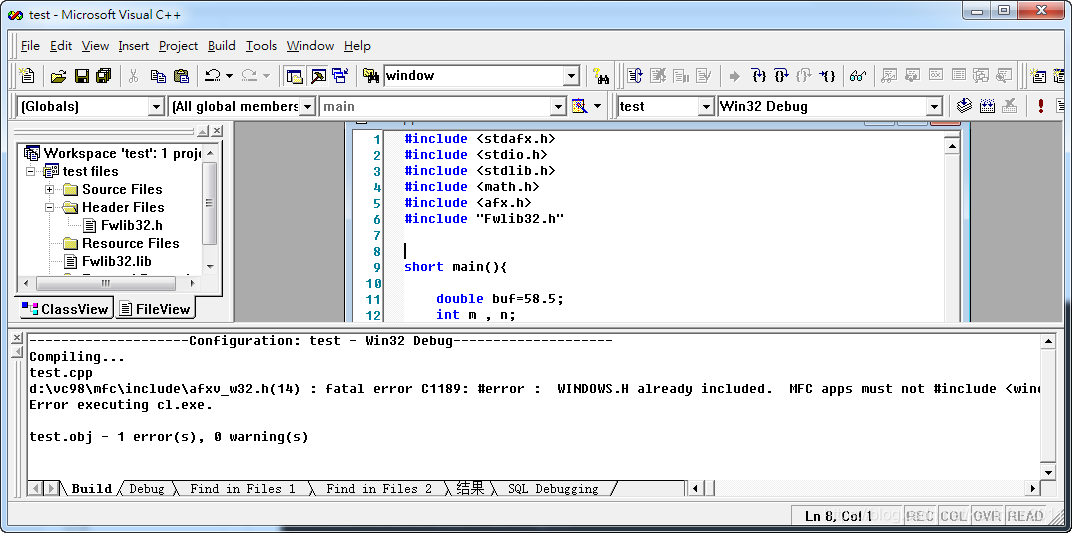Compile the file with Compile icon
This screenshot has height=533, width=1072.
click(964, 107)
